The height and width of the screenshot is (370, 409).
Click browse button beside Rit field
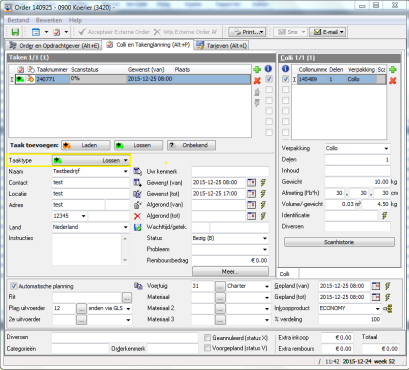[x=127, y=297]
